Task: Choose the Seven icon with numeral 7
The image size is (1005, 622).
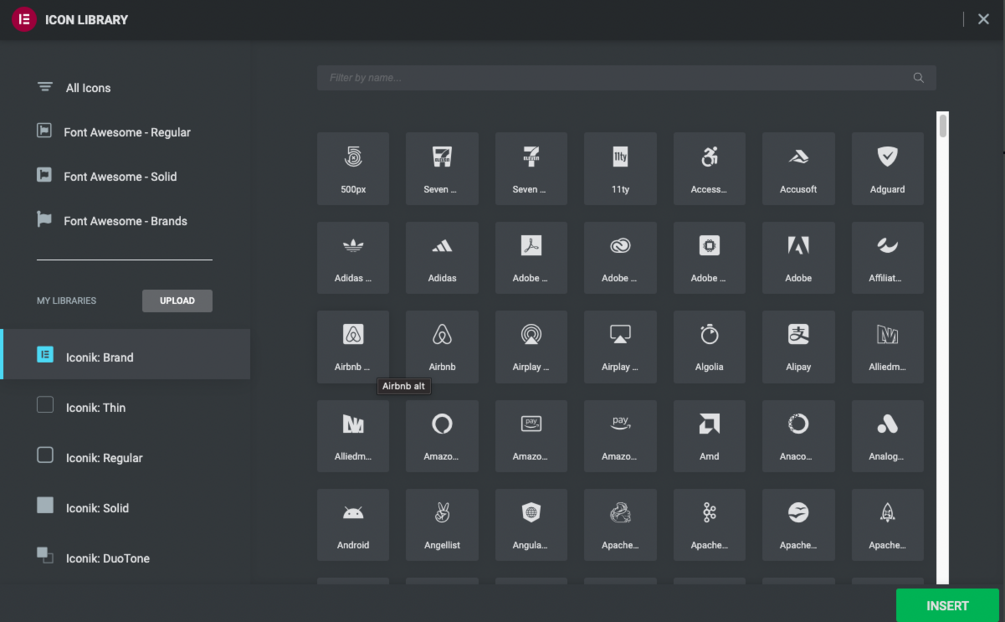Action: coord(531,168)
